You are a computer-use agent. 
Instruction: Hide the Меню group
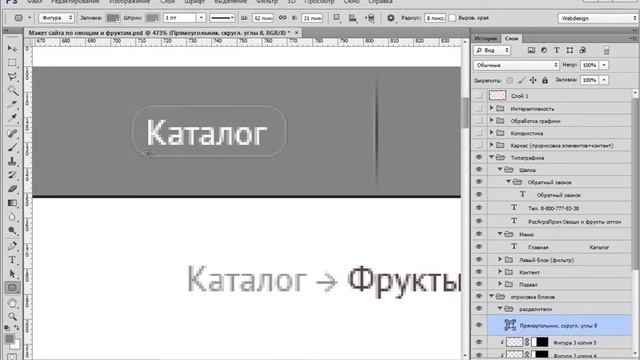(479, 234)
